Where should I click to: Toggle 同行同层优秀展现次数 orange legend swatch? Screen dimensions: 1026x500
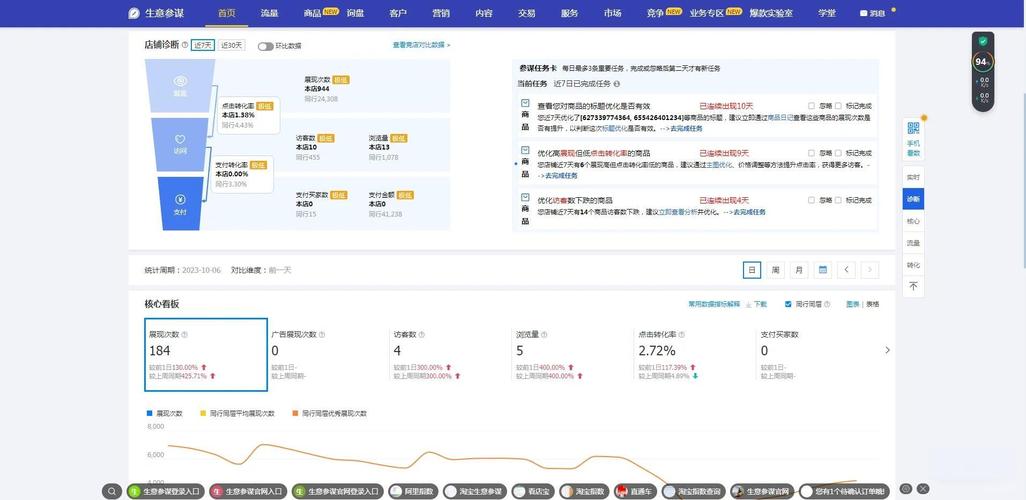295,414
